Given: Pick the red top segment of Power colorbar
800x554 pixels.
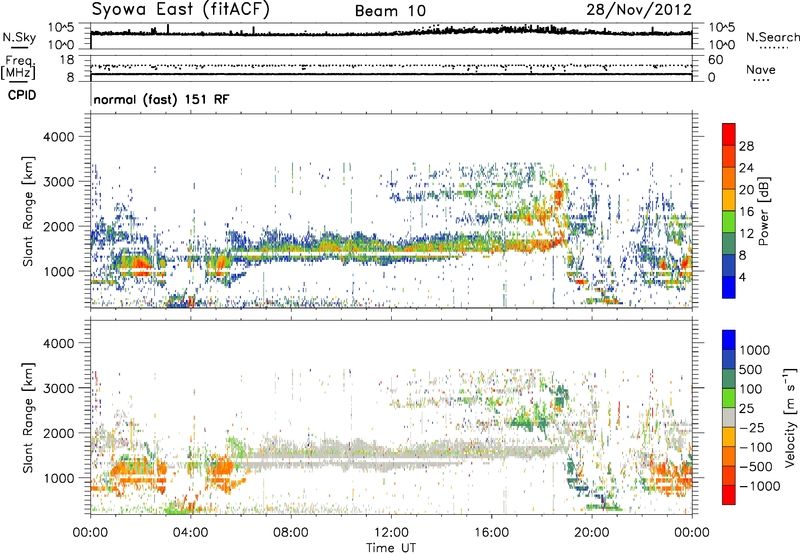Looking at the screenshot, I should 729,135.
